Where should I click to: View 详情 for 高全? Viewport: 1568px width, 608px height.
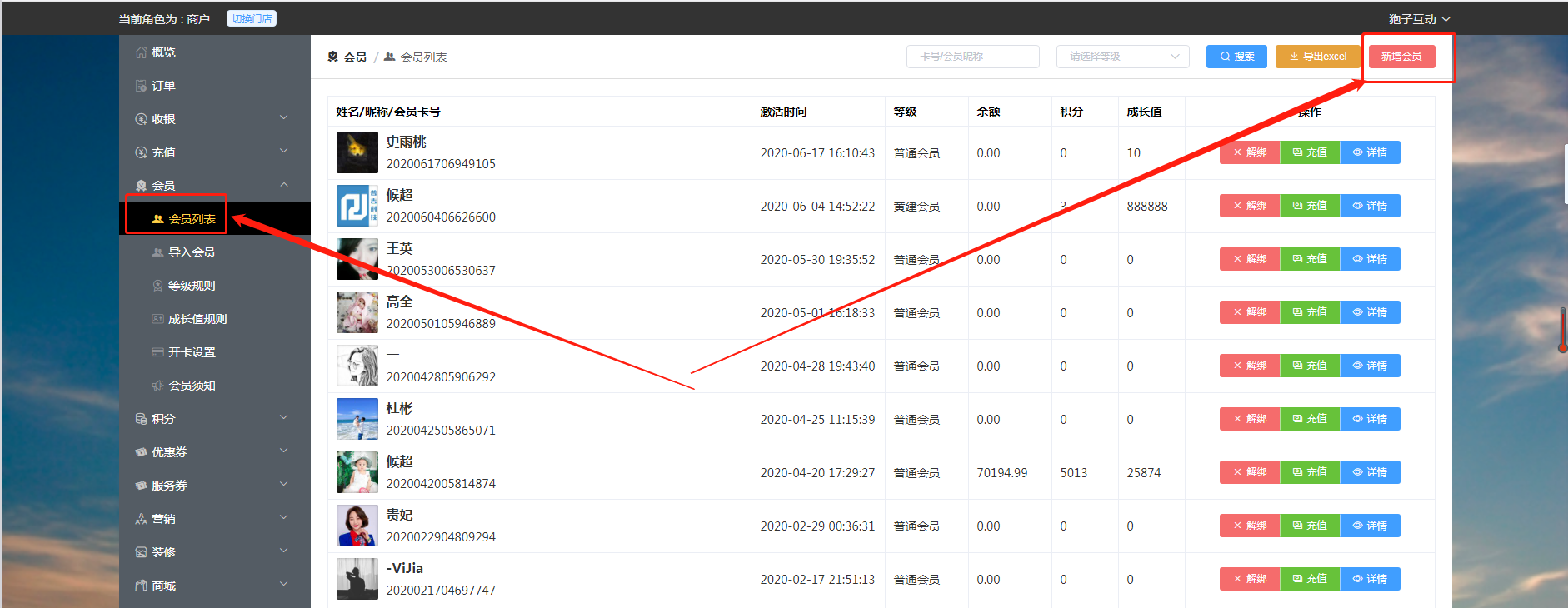pos(1370,312)
